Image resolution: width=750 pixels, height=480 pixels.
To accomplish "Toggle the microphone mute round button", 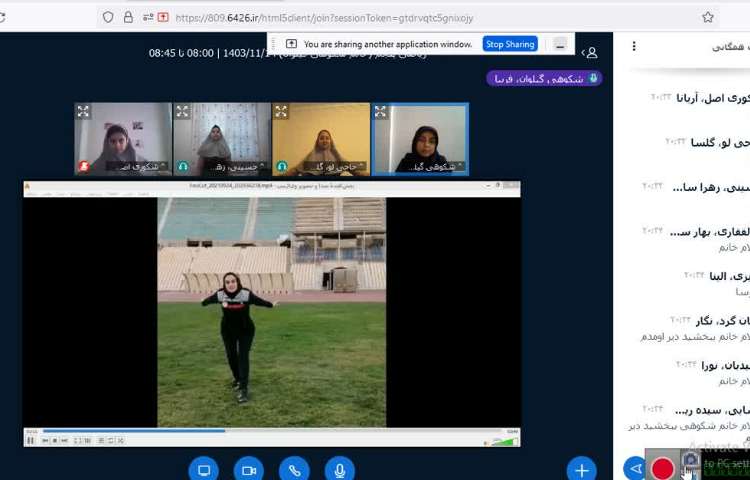I will 340,470.
